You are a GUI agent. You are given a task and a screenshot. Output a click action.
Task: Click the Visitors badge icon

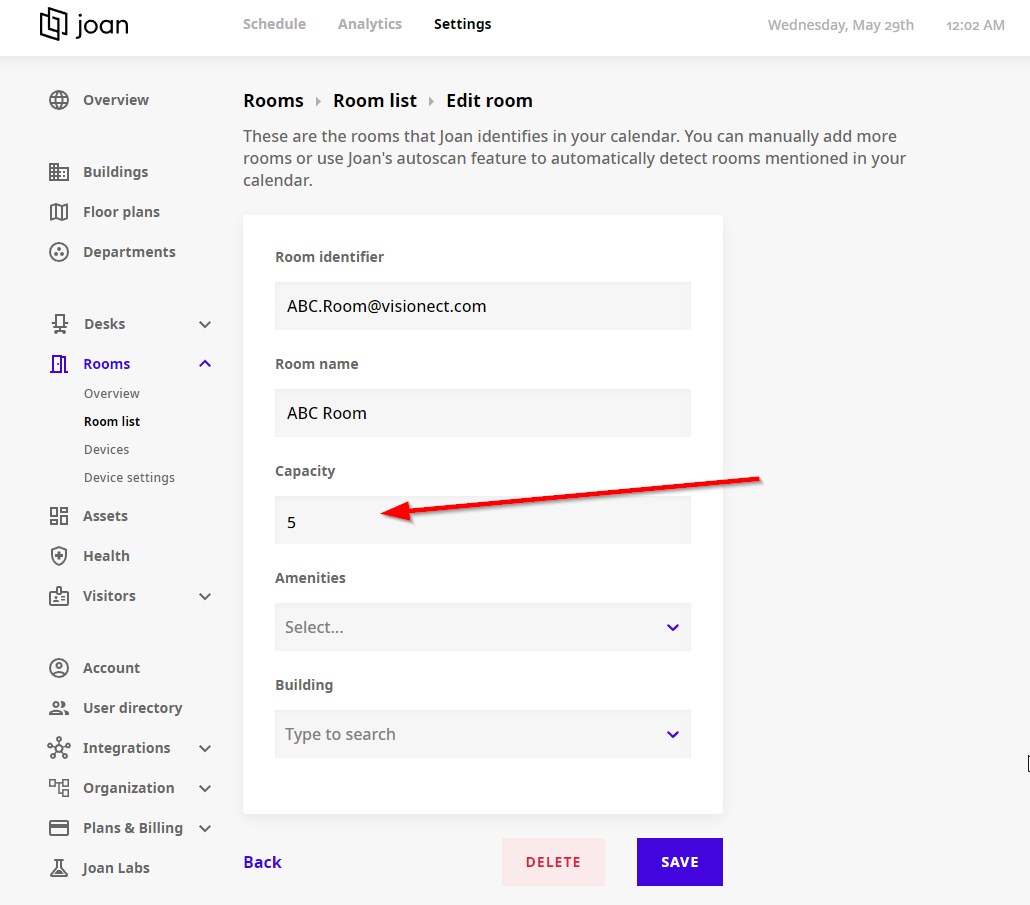[59, 596]
